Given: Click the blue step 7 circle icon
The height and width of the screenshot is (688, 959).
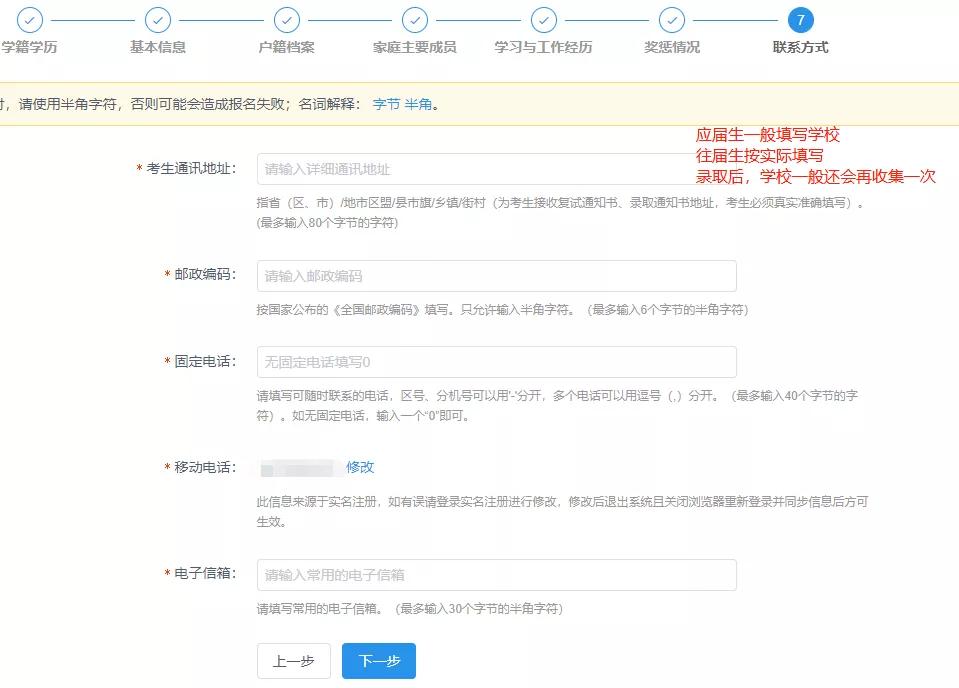Looking at the screenshot, I should 798,18.
